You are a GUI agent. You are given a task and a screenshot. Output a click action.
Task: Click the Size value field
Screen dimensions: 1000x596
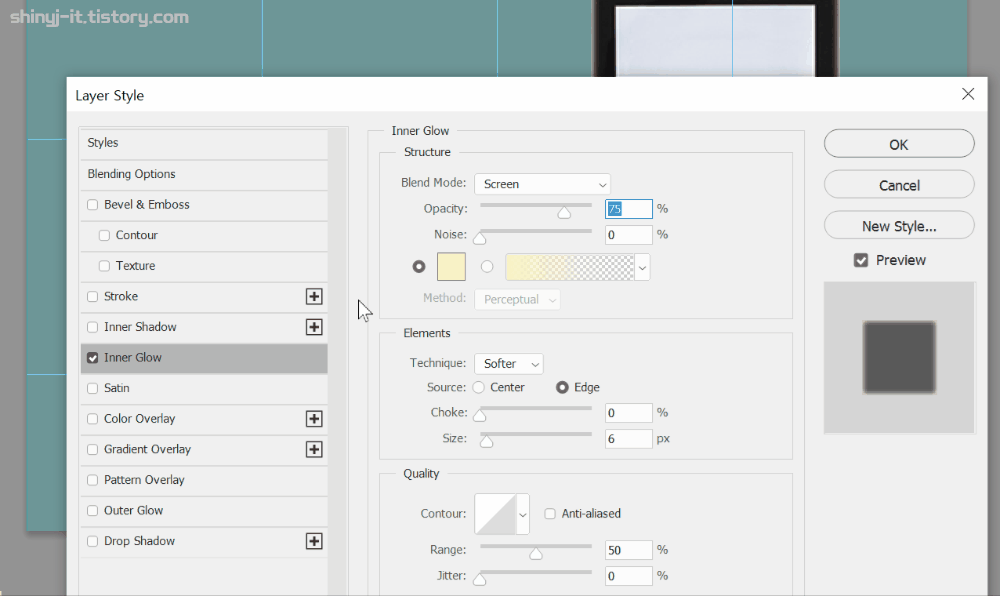coord(629,439)
